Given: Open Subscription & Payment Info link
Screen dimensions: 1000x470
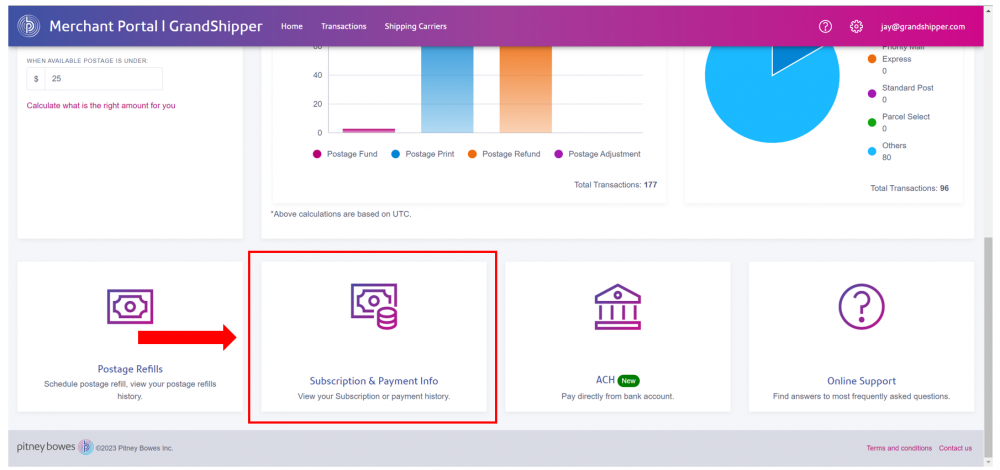Looking at the screenshot, I should point(374,381).
